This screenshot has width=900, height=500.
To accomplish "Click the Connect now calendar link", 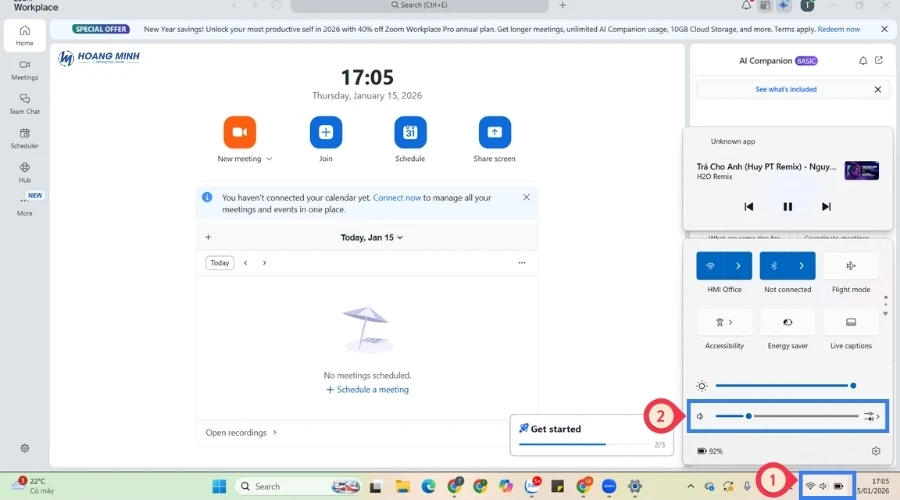I will tap(397, 198).
